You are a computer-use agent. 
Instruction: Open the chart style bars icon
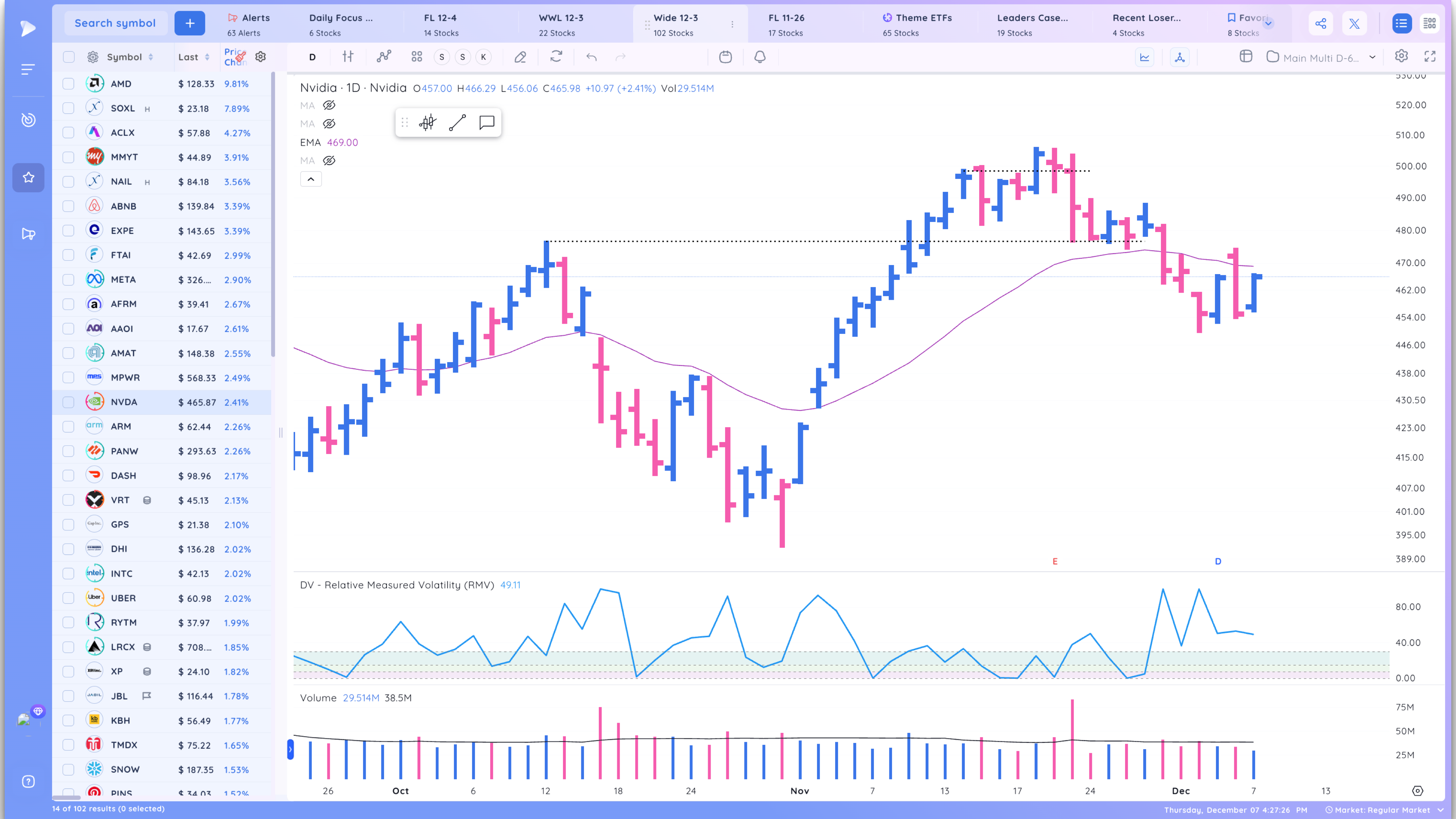point(348,56)
